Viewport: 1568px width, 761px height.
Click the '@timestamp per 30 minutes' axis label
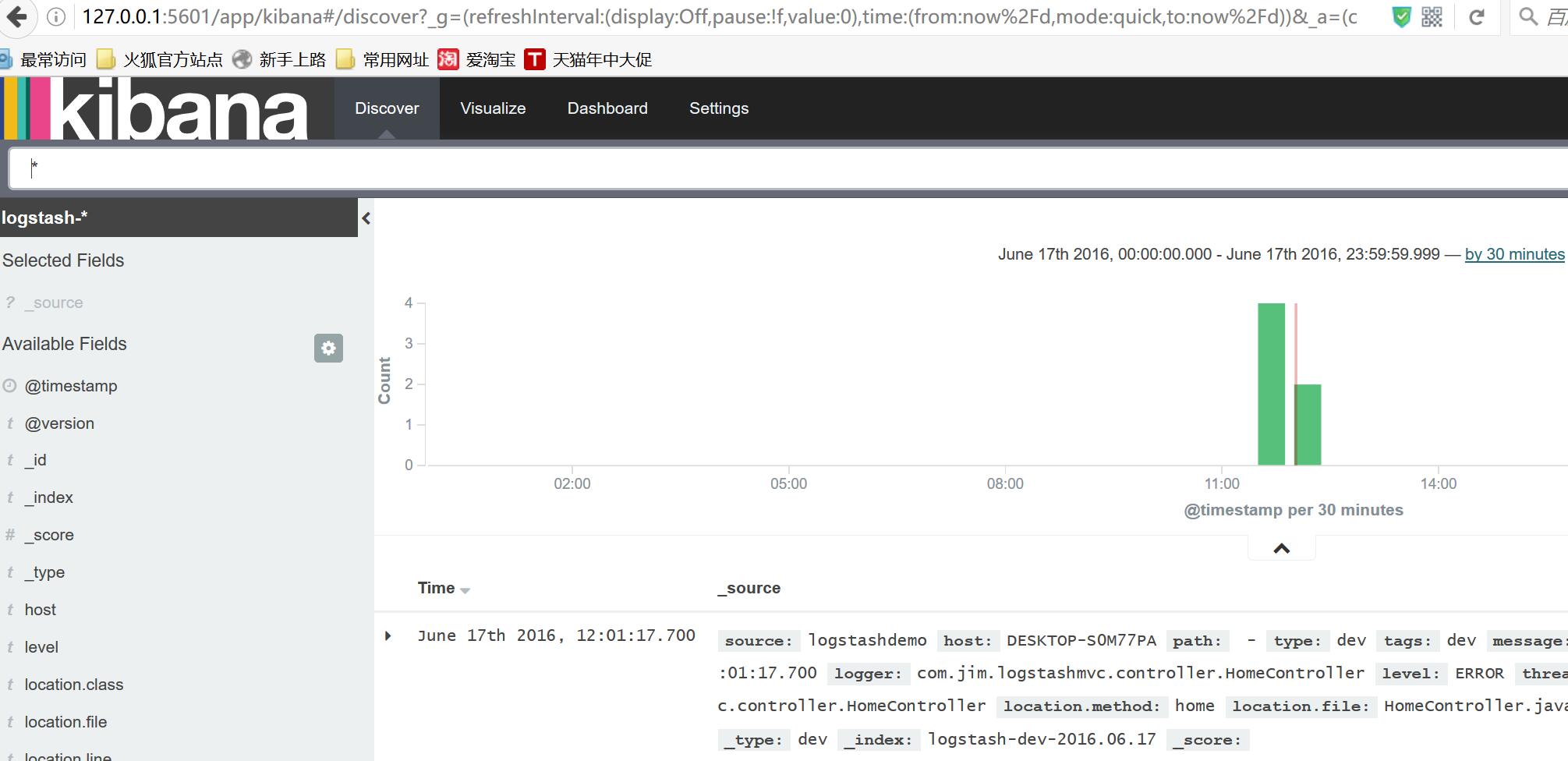click(1294, 510)
